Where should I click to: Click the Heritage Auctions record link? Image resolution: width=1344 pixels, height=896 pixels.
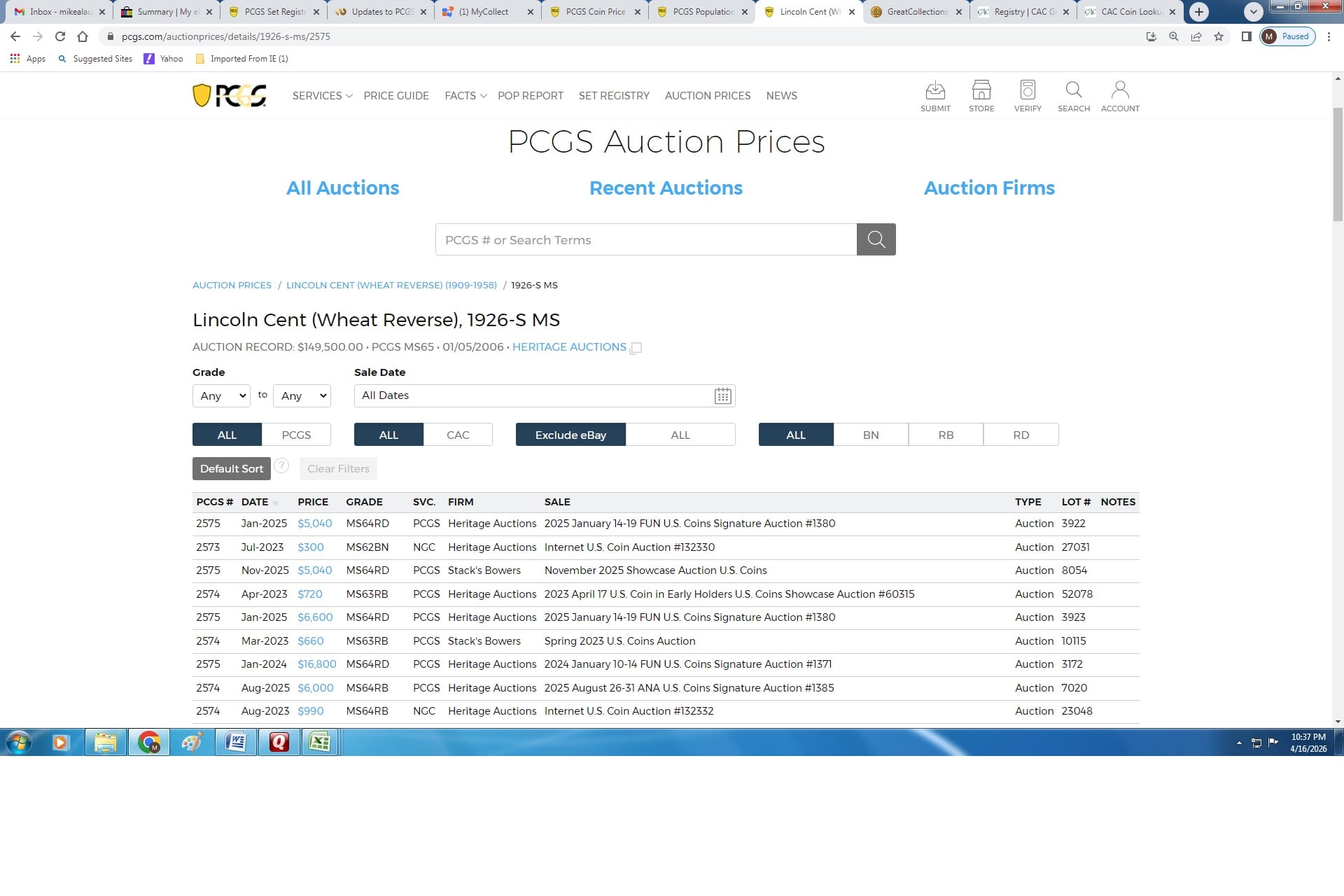coord(569,347)
